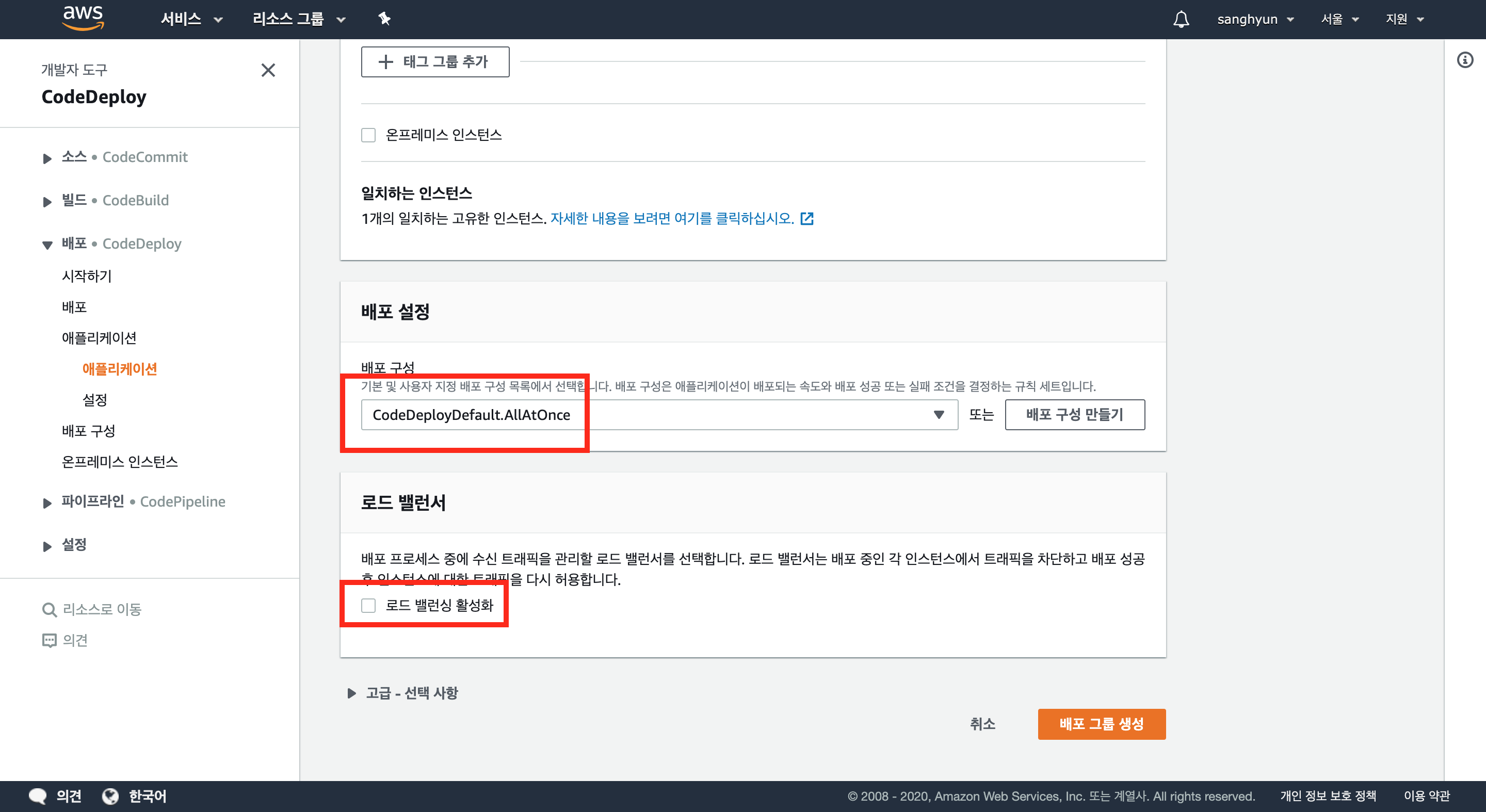1486x812 pixels.
Task: Expand the 고급 - 선택 사항 section
Action: tap(352, 693)
